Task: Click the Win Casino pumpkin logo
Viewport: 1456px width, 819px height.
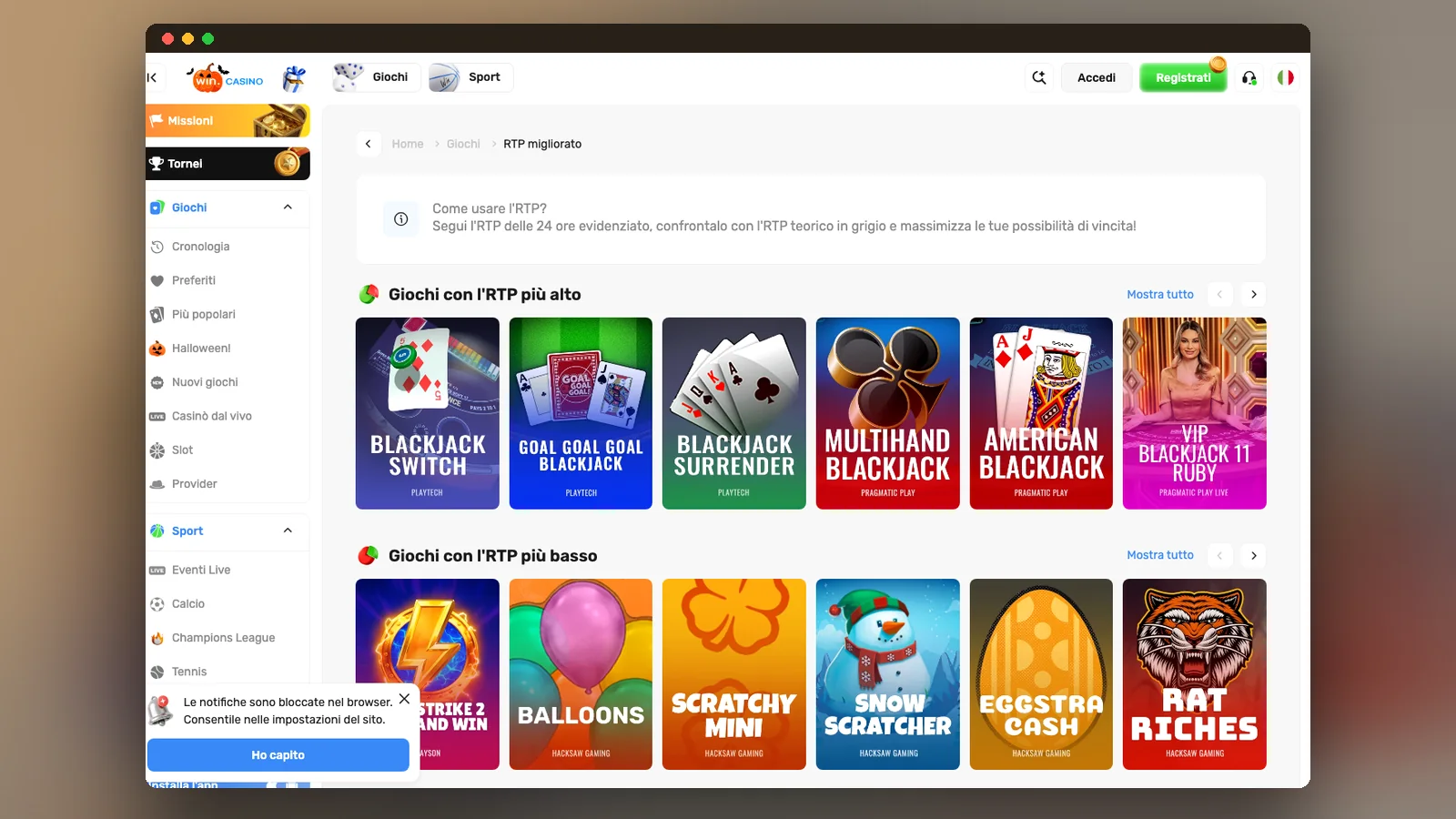Action: click(x=226, y=78)
